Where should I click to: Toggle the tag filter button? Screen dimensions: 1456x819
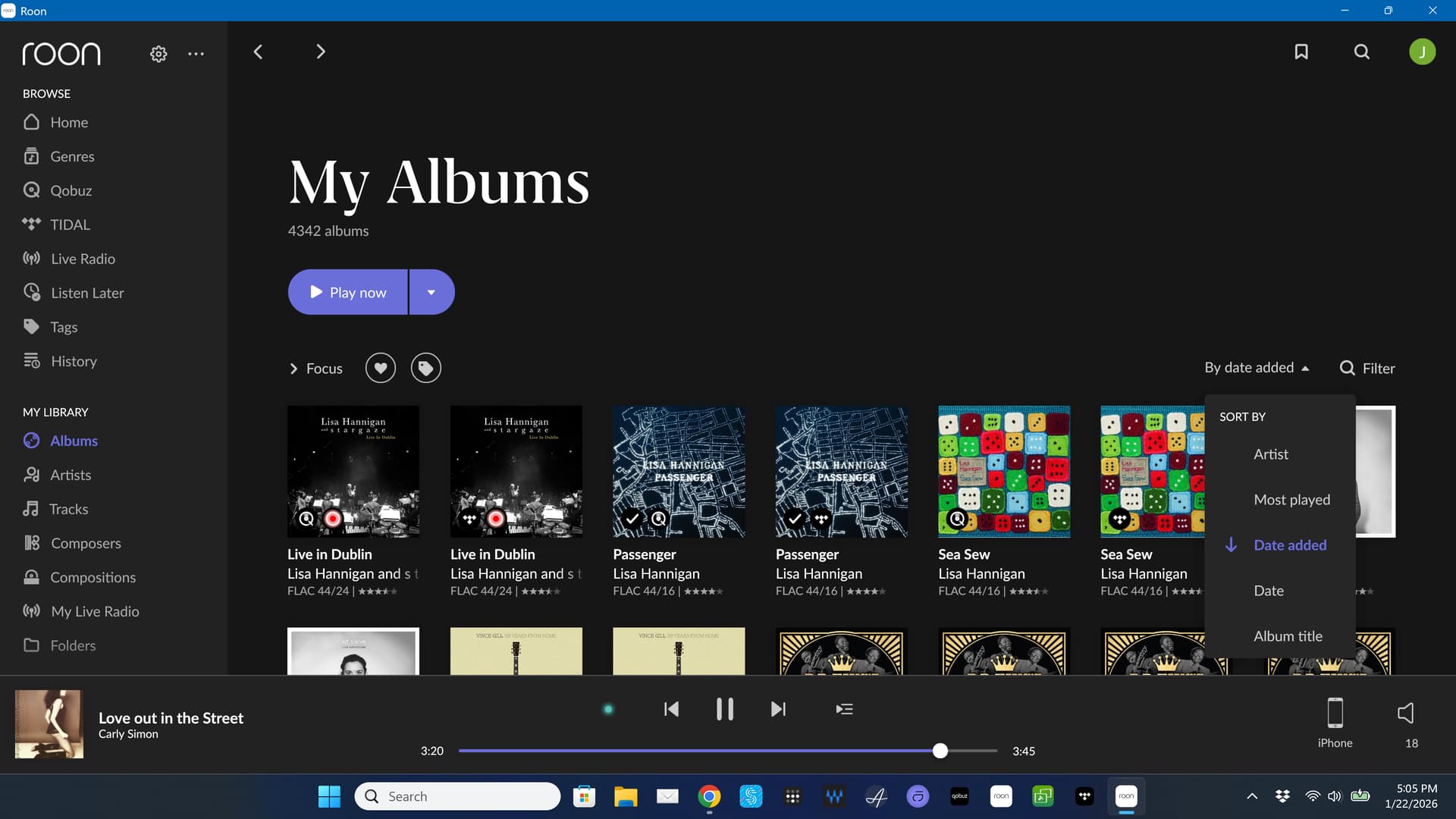(x=426, y=369)
